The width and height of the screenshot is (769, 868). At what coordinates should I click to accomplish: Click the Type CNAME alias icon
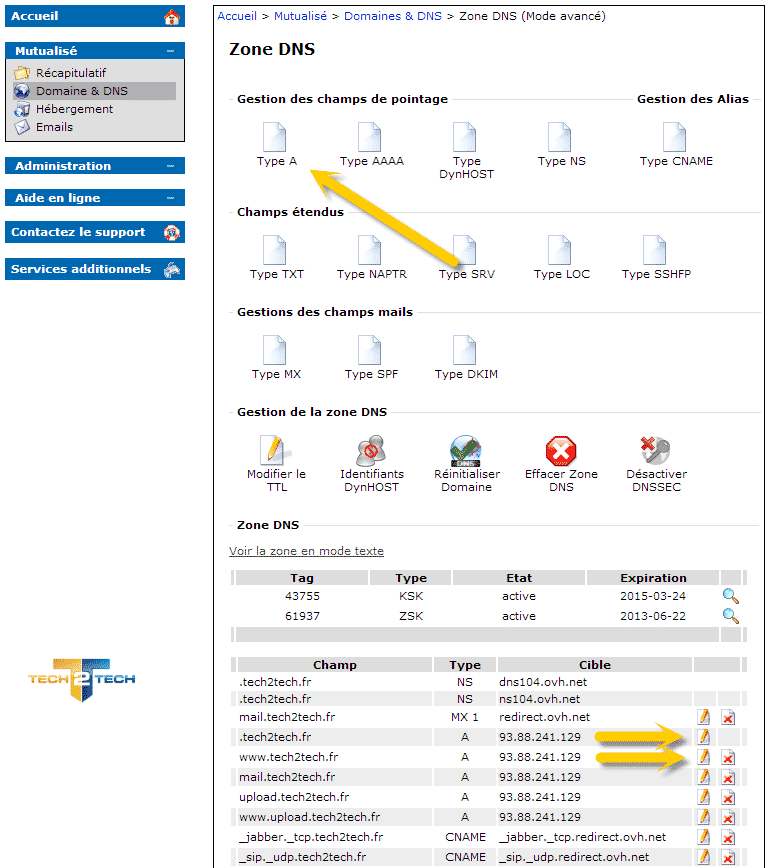pyautogui.click(x=676, y=138)
